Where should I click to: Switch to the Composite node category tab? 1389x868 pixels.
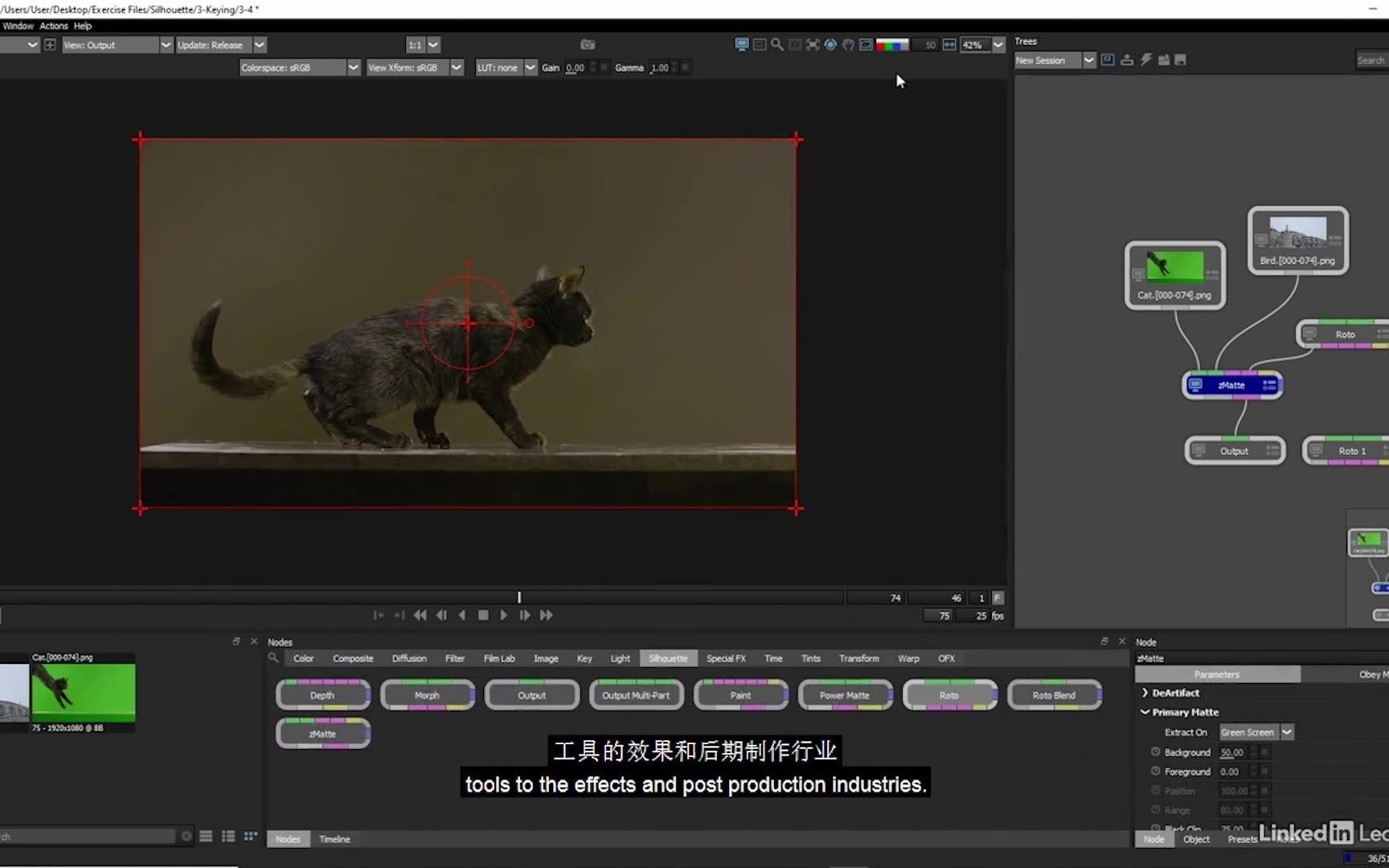pos(353,658)
